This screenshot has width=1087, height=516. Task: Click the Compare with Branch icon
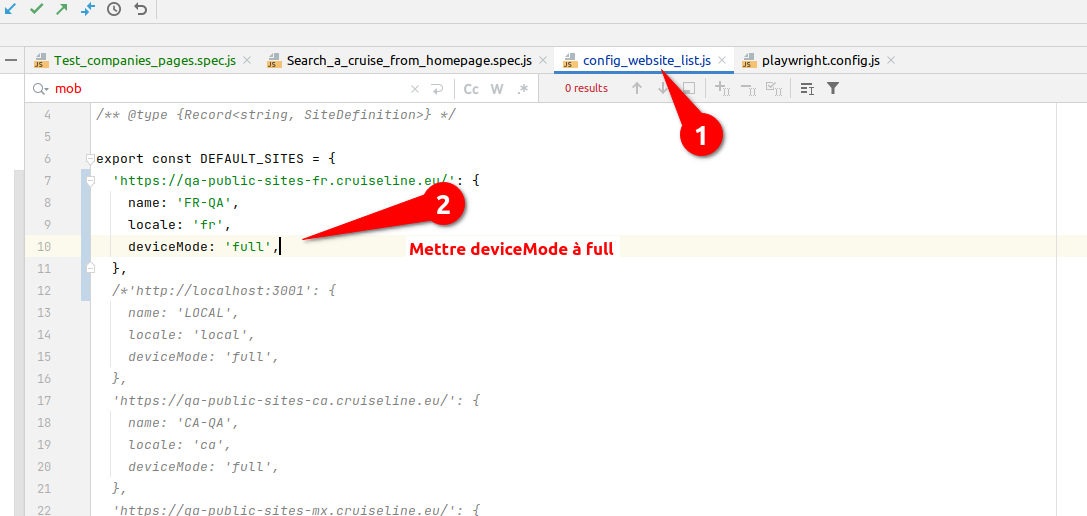click(88, 9)
